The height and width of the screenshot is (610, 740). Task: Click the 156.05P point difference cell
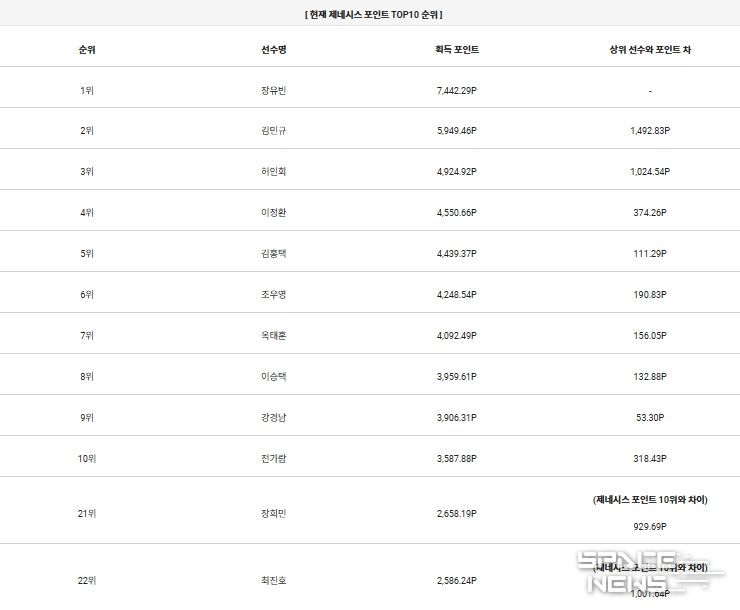pos(650,336)
